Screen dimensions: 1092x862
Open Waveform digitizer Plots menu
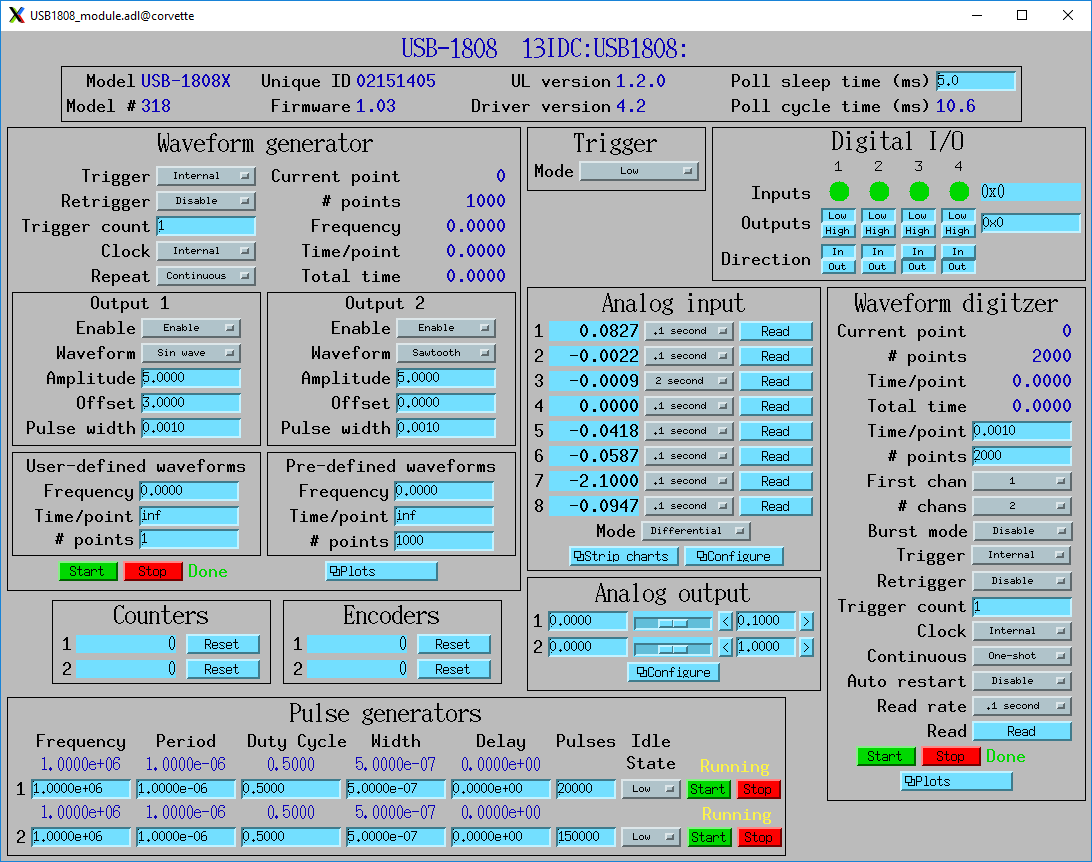(956, 782)
